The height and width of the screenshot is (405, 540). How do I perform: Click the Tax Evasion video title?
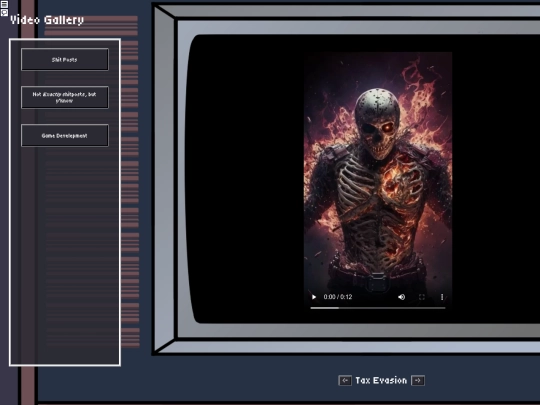381,381
